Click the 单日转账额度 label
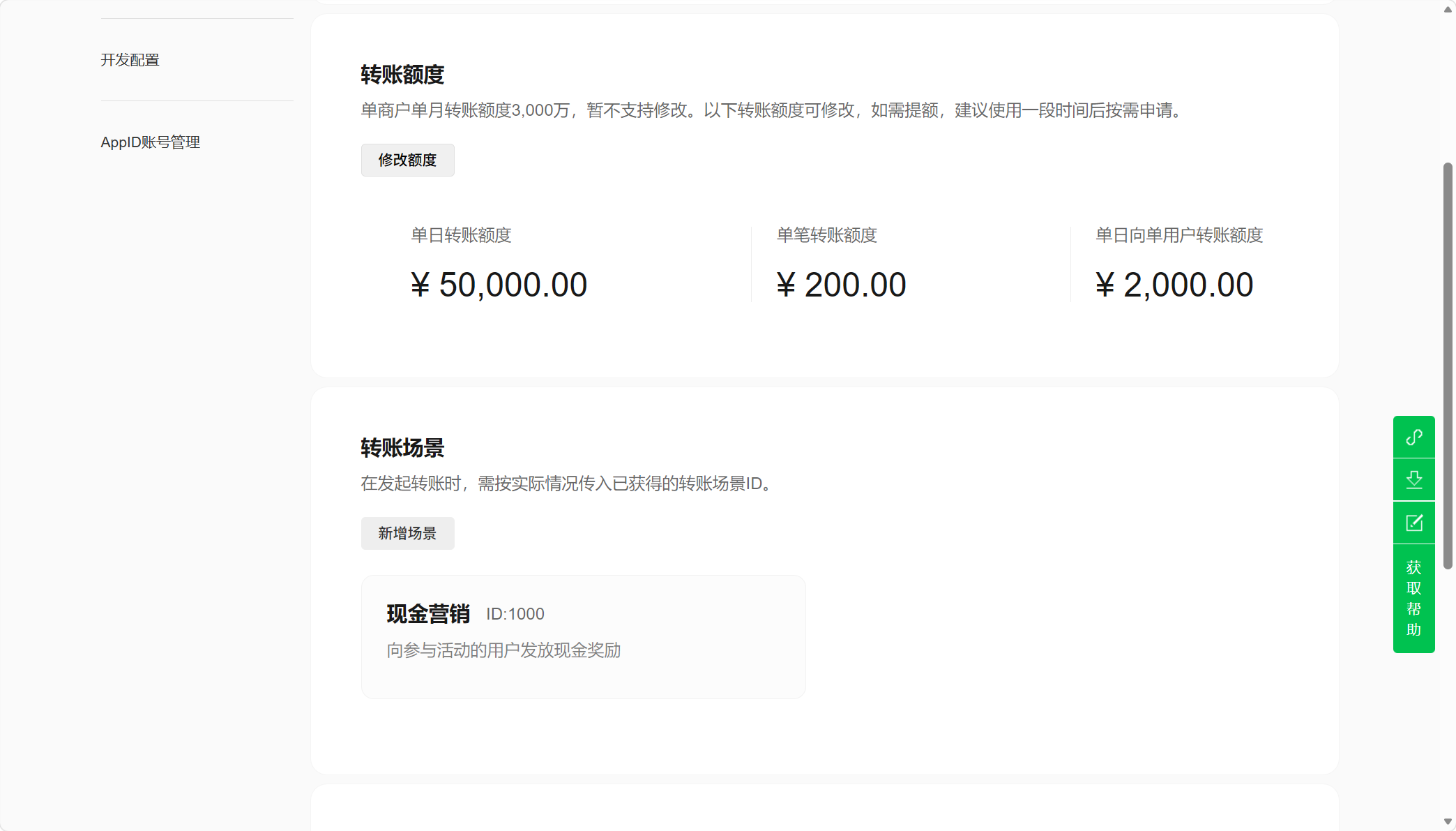This screenshot has width=1456, height=831. pos(461,235)
